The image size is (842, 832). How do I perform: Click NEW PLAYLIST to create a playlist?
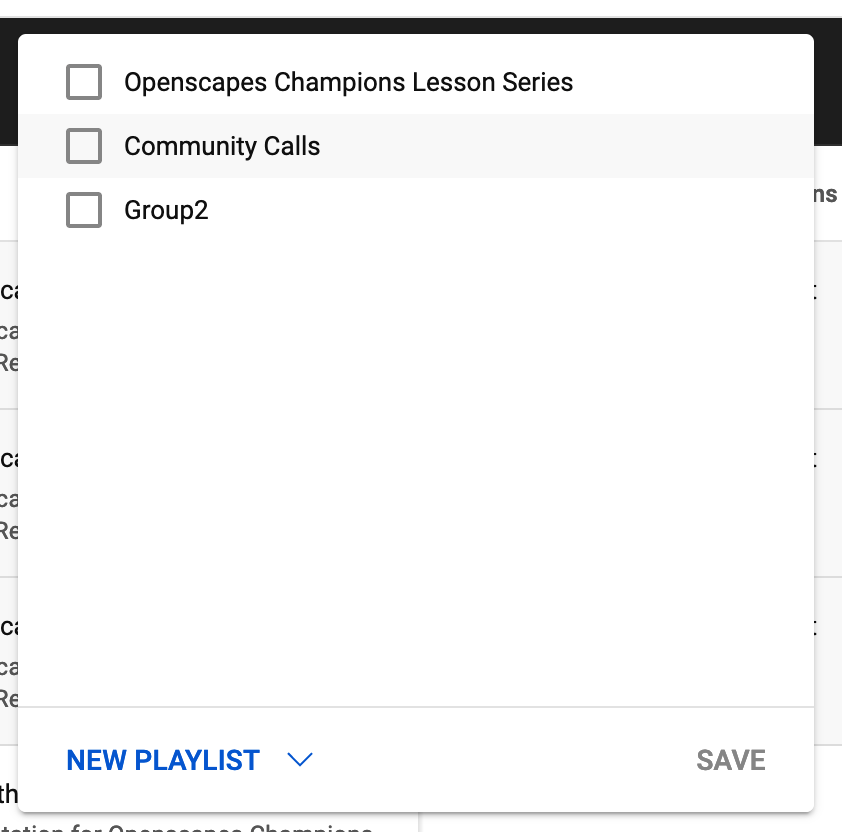(162, 760)
